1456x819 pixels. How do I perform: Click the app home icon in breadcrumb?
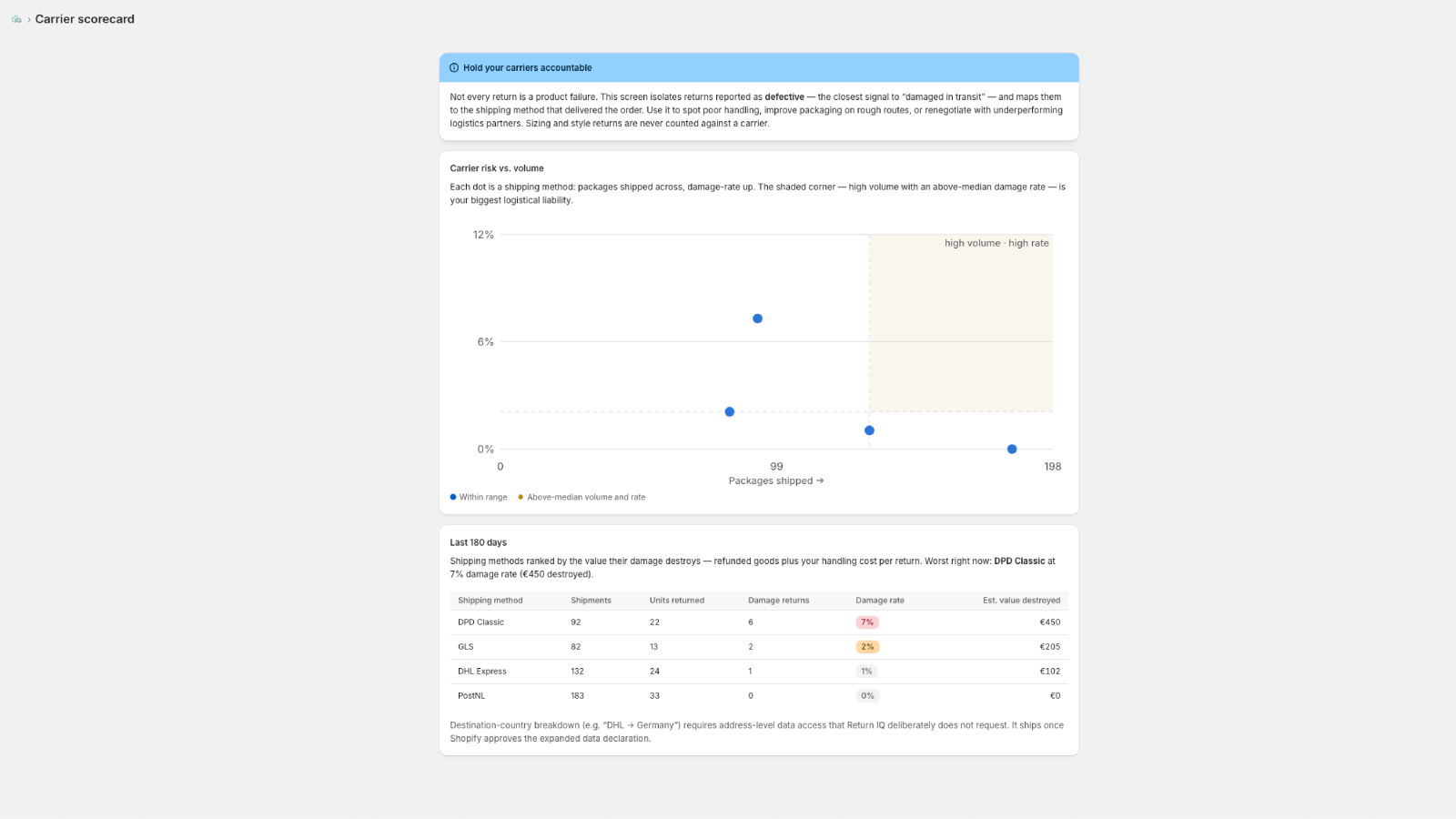coord(16,19)
